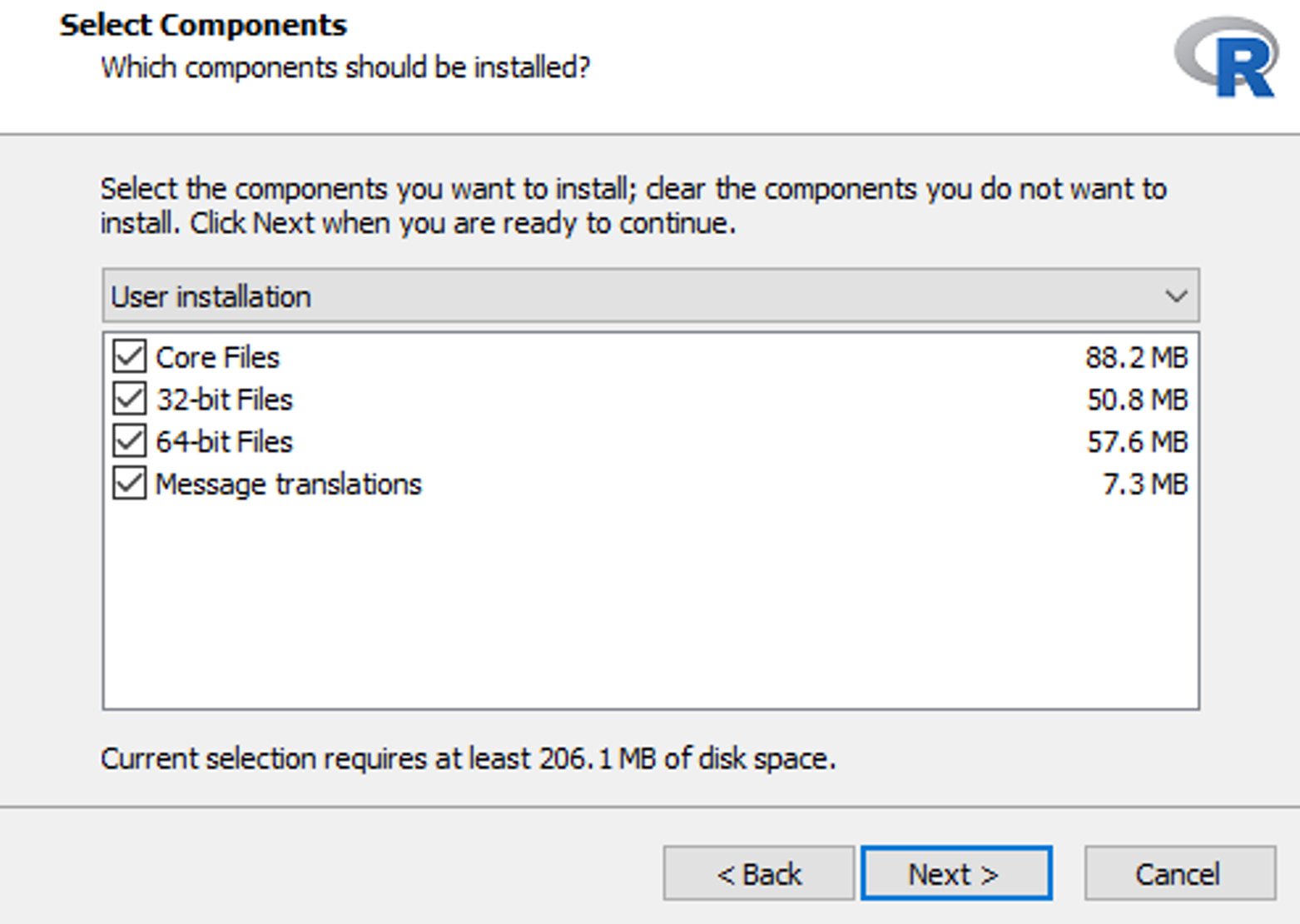
Task: Click inside the components list box
Action: (x=649, y=599)
